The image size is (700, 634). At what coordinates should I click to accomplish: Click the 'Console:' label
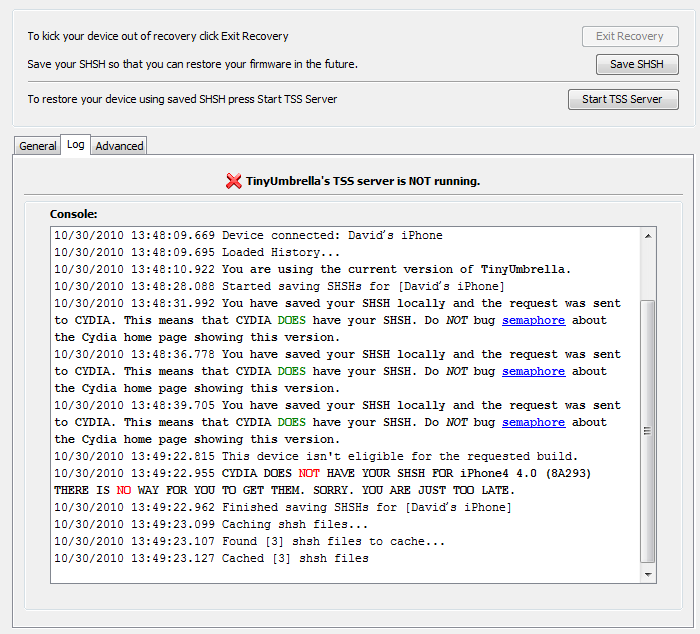74,214
